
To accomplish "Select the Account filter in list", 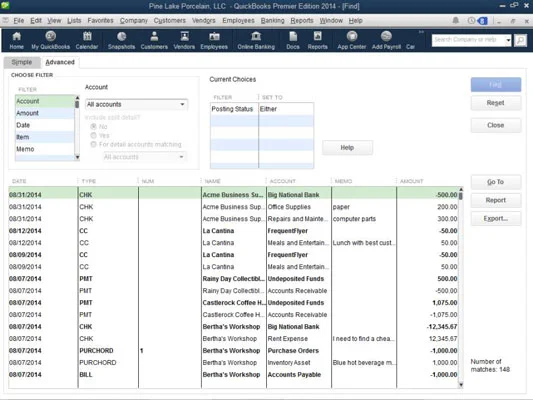I will coord(45,101).
